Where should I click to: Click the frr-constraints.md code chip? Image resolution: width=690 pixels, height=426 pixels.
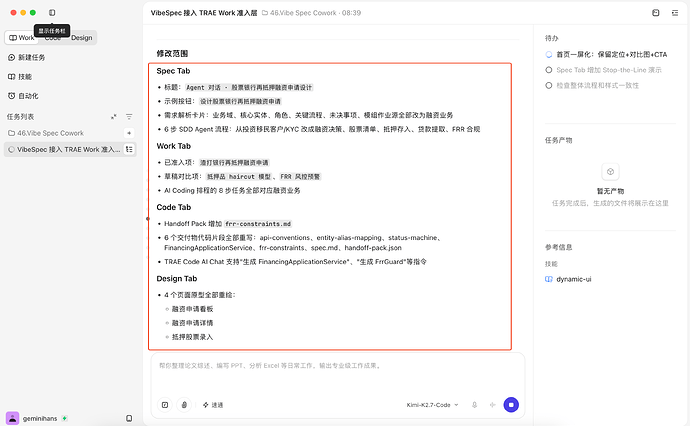click(258, 224)
